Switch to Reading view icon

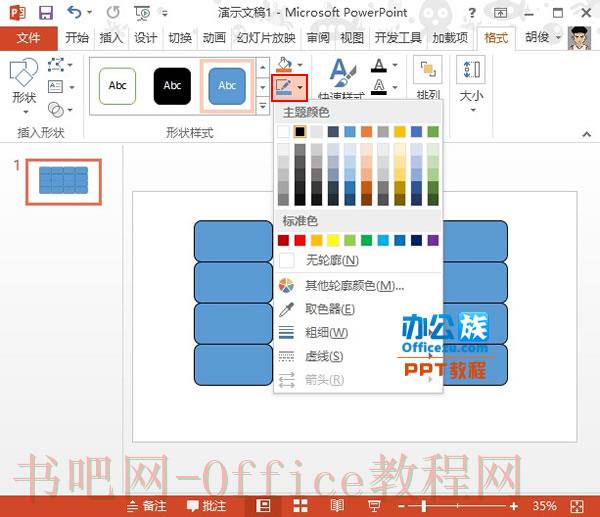[x=337, y=506]
